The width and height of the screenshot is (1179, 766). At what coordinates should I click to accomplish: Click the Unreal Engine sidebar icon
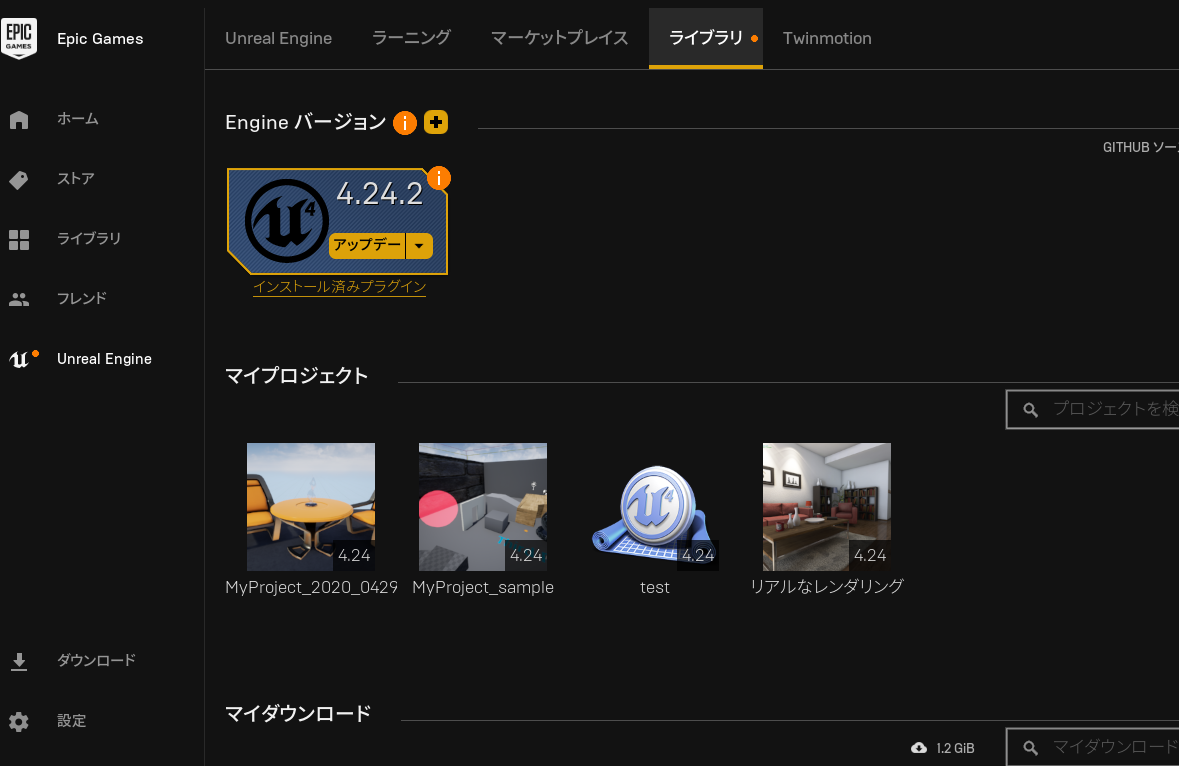tap(22, 359)
